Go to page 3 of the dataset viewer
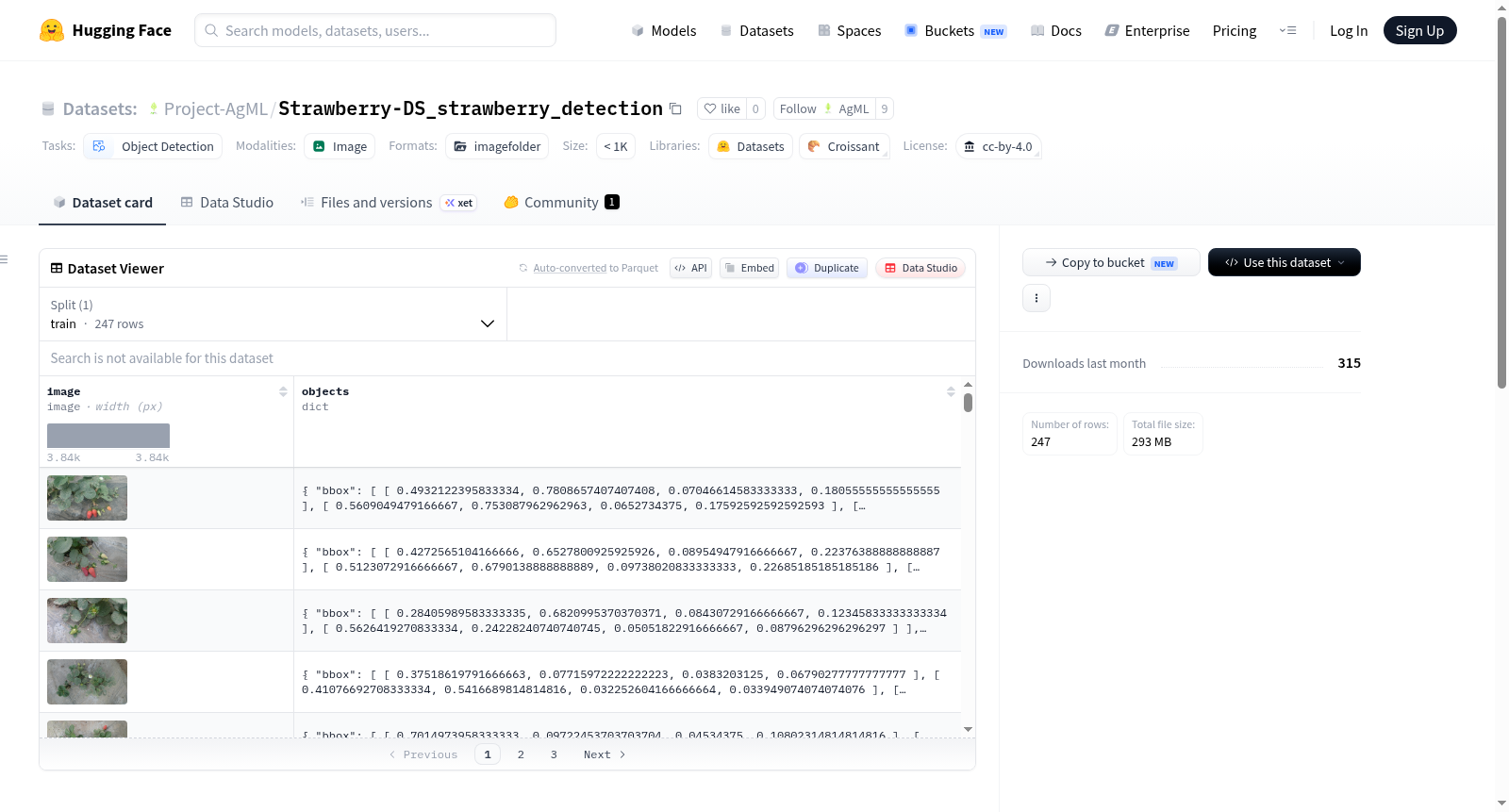Image resolution: width=1509 pixels, height=812 pixels. 554,754
